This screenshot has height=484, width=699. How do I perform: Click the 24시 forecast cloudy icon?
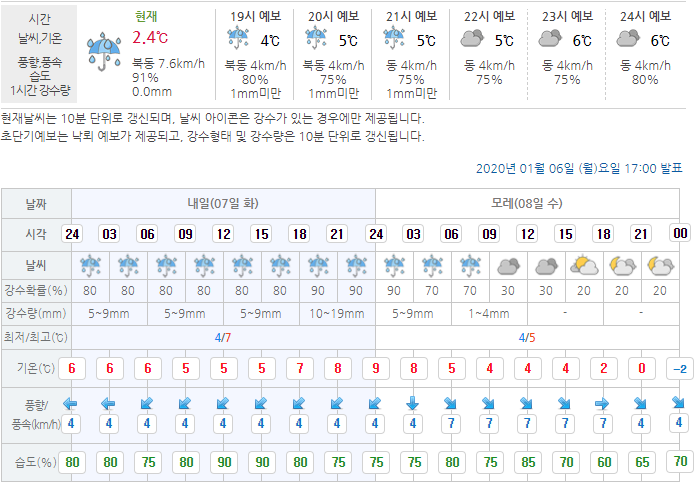click(x=628, y=39)
